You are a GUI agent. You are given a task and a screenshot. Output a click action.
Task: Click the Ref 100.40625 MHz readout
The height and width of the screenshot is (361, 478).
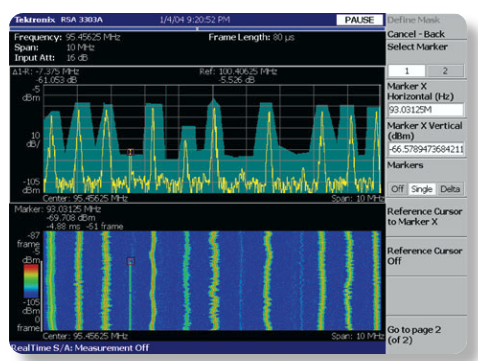pyautogui.click(x=238, y=71)
